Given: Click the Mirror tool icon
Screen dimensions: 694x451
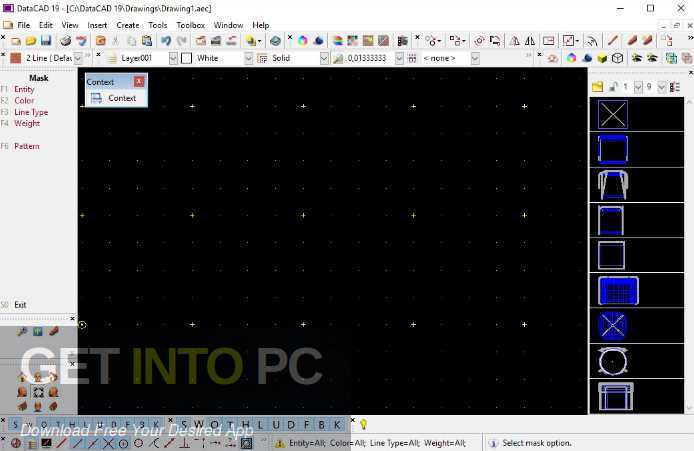Looking at the screenshot, I should [514, 41].
